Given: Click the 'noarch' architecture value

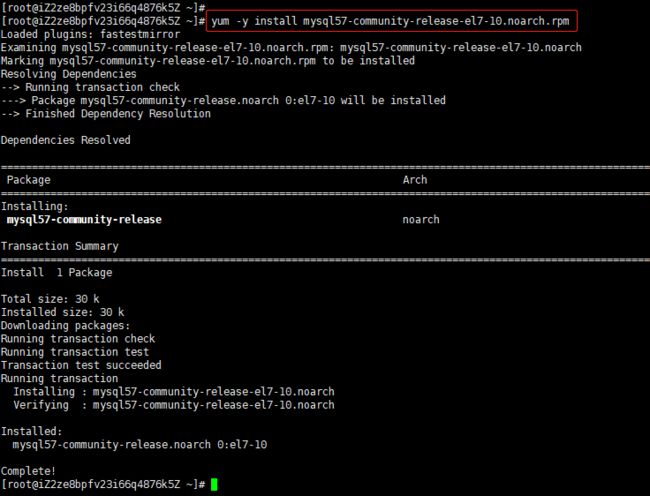Looking at the screenshot, I should tap(421, 220).
